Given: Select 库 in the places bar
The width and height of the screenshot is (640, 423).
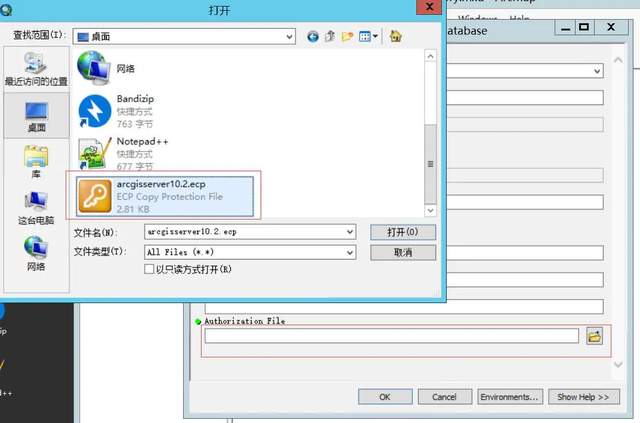Looking at the screenshot, I should (36, 161).
